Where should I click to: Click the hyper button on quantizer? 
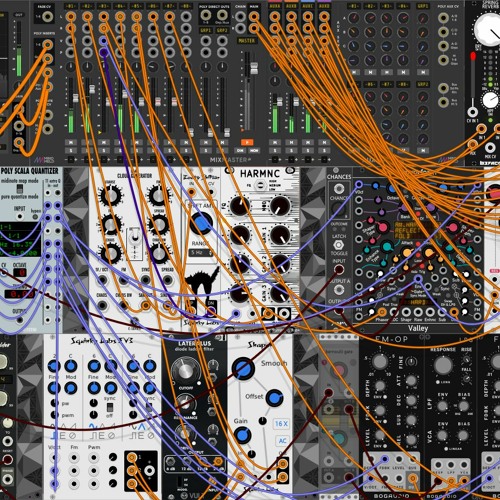[35, 217]
